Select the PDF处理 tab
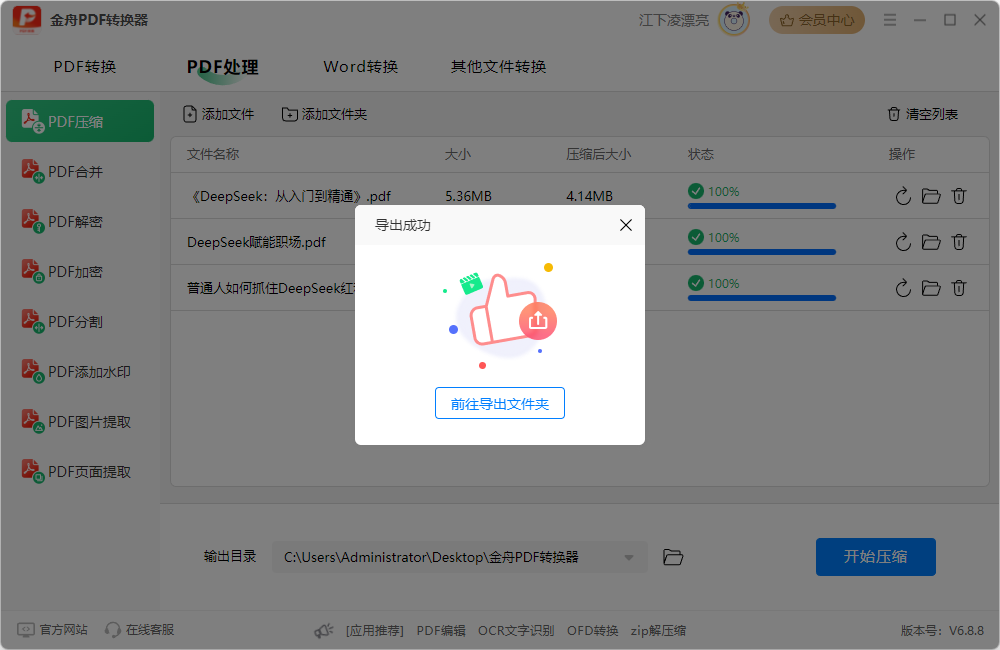This screenshot has width=1000, height=650. (x=222, y=67)
